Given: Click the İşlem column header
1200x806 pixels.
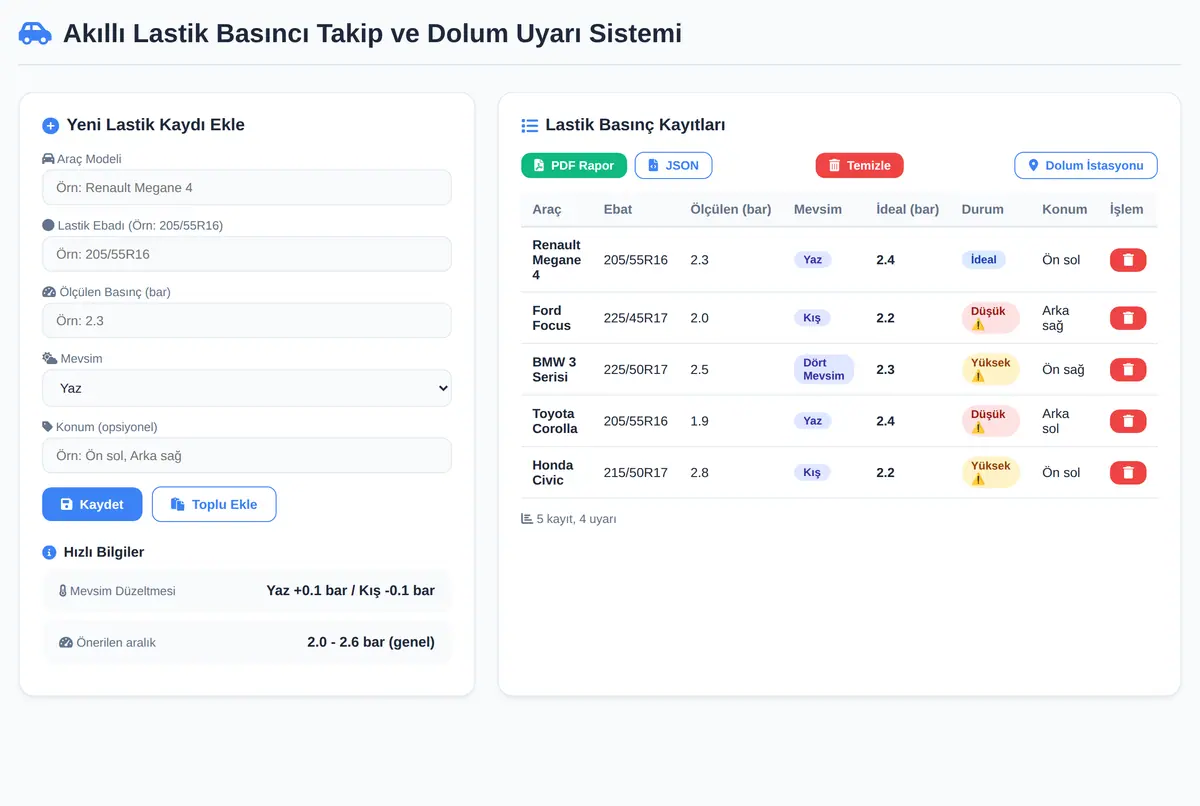Looking at the screenshot, I should [x=1127, y=209].
